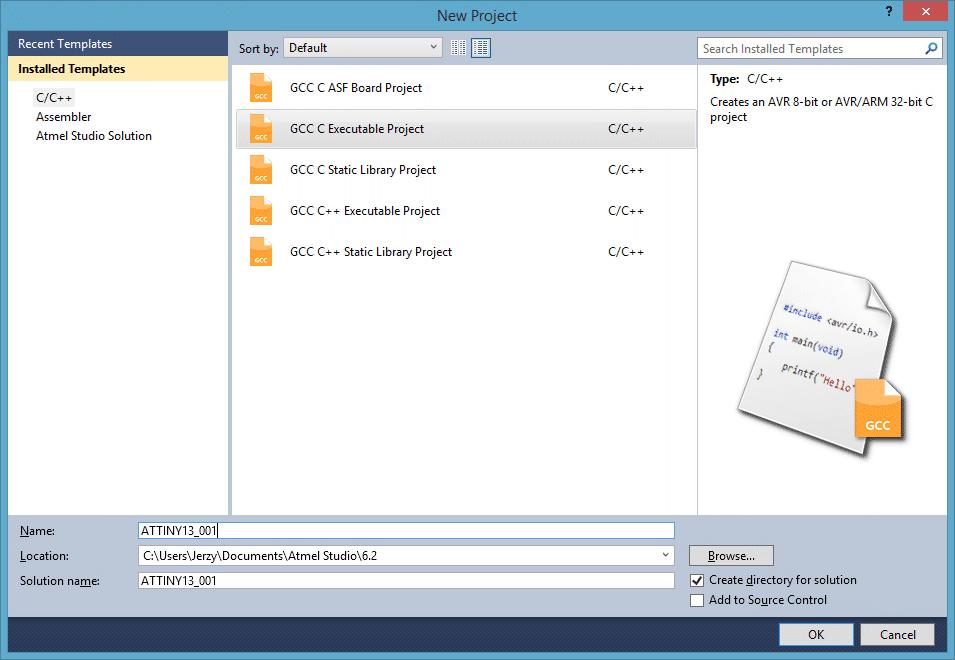
Task: Click the GCC C Executable Project icon
Action: pos(261,129)
